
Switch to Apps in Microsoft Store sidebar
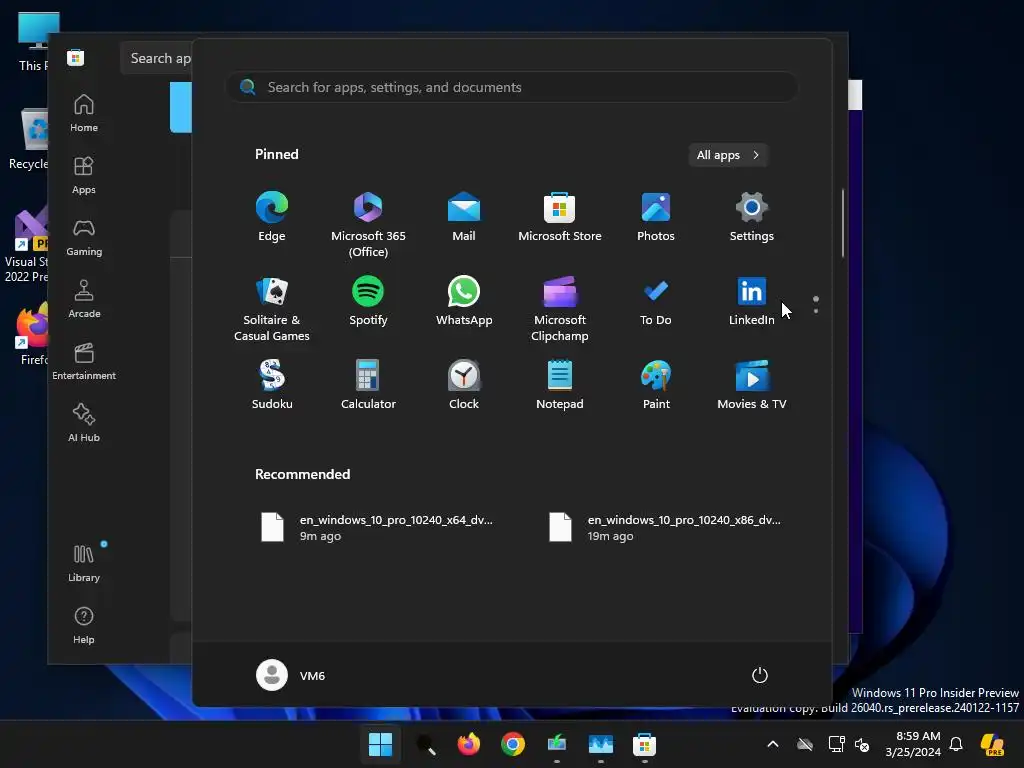pos(84,176)
